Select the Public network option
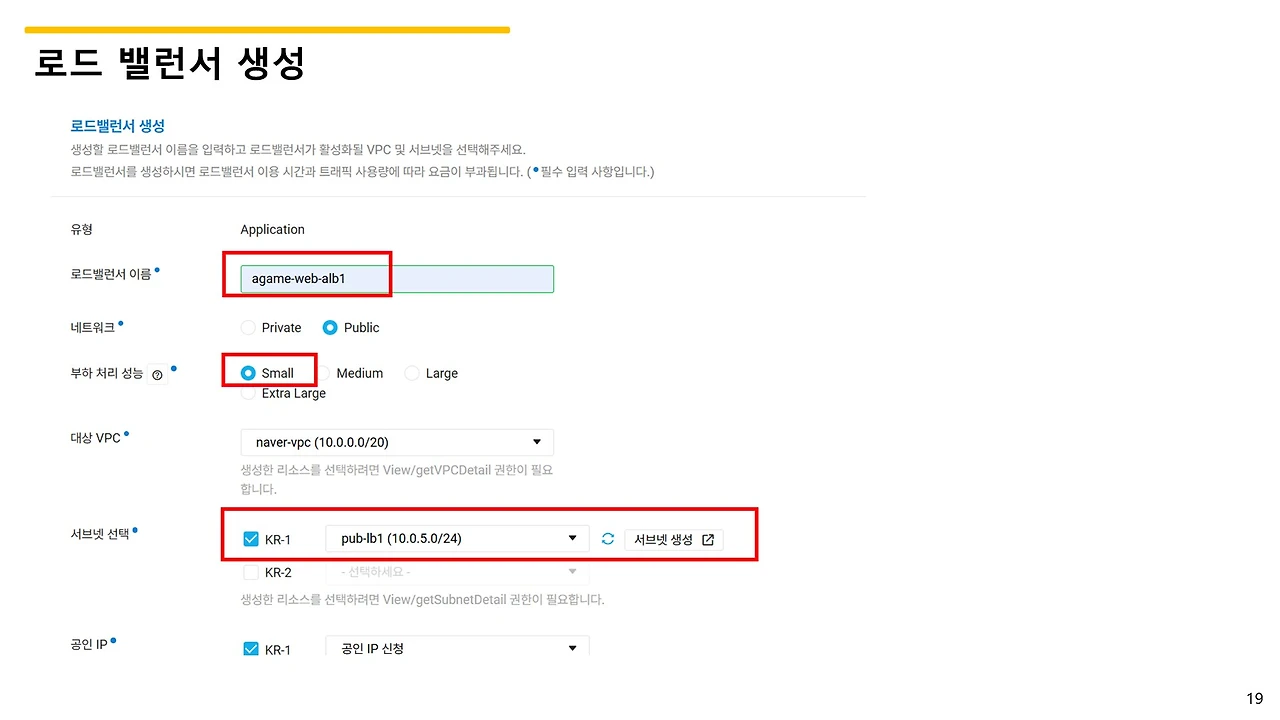 (330, 327)
